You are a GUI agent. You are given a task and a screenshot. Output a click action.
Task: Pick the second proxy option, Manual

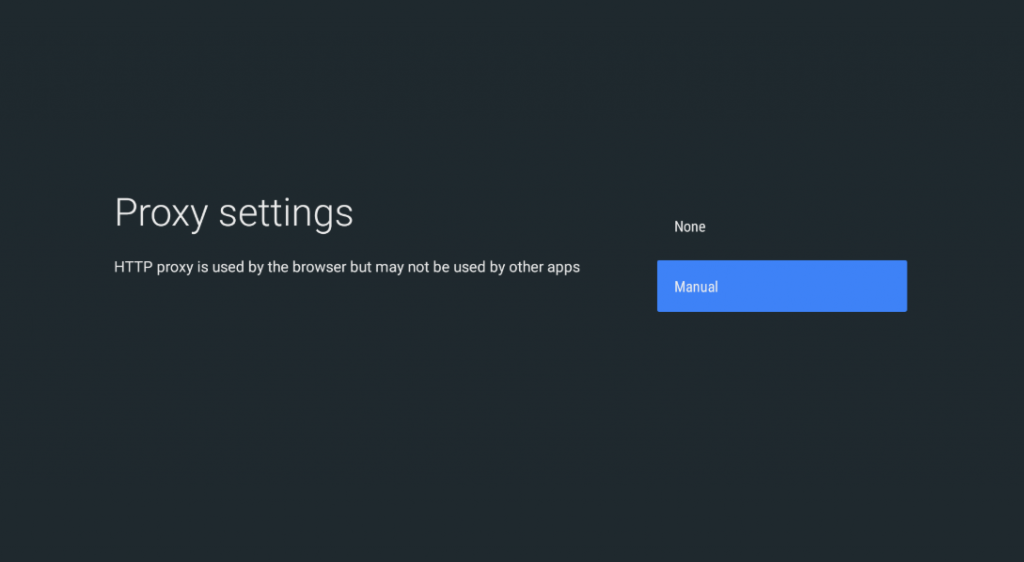781,287
